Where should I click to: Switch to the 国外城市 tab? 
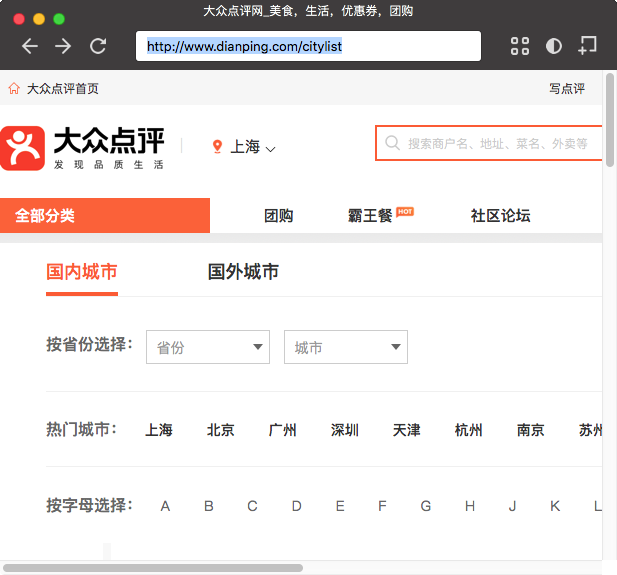click(243, 272)
